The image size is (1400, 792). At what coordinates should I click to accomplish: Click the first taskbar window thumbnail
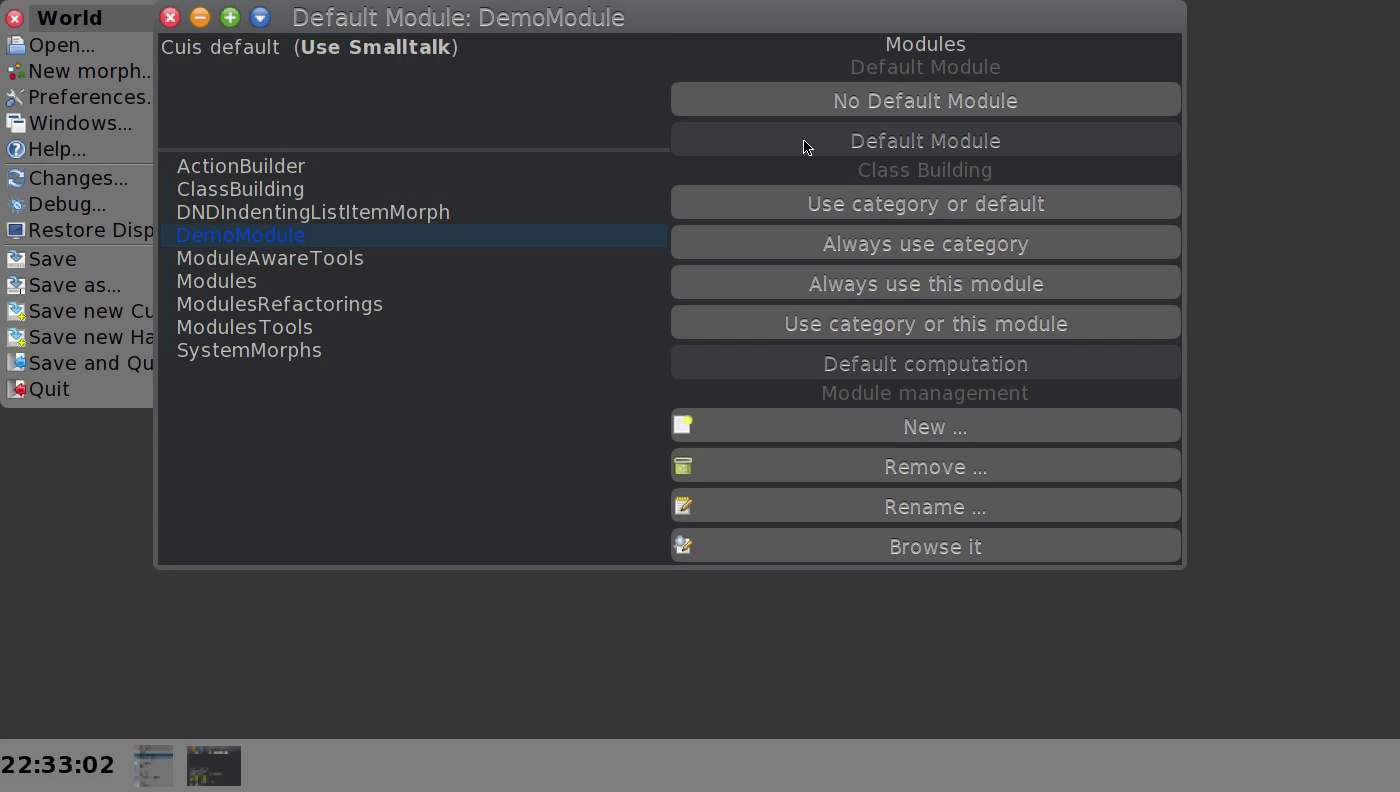click(153, 766)
